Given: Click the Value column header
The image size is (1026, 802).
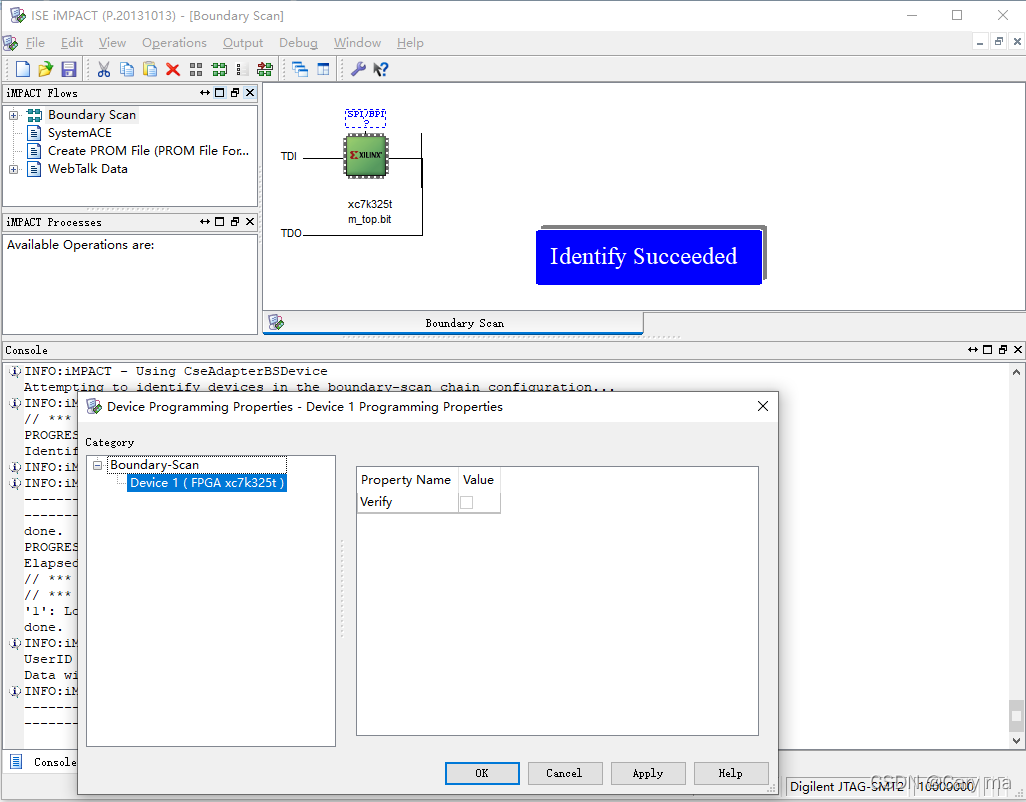Looking at the screenshot, I should pyautogui.click(x=478, y=479).
